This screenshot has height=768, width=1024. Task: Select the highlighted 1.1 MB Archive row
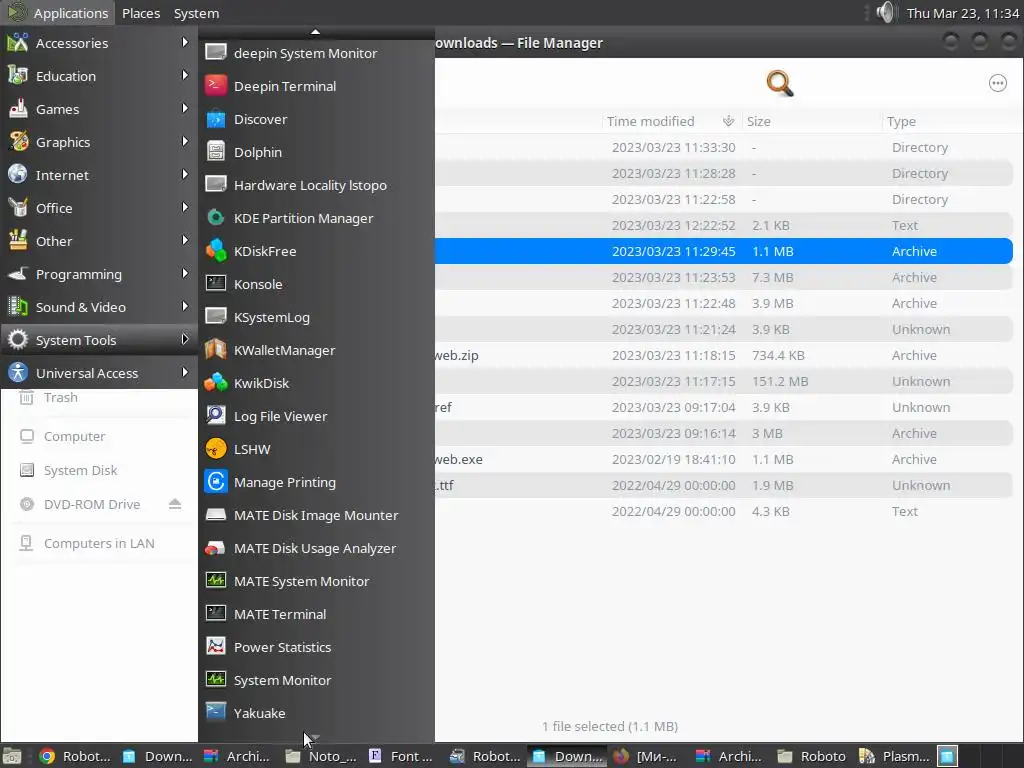[724, 251]
